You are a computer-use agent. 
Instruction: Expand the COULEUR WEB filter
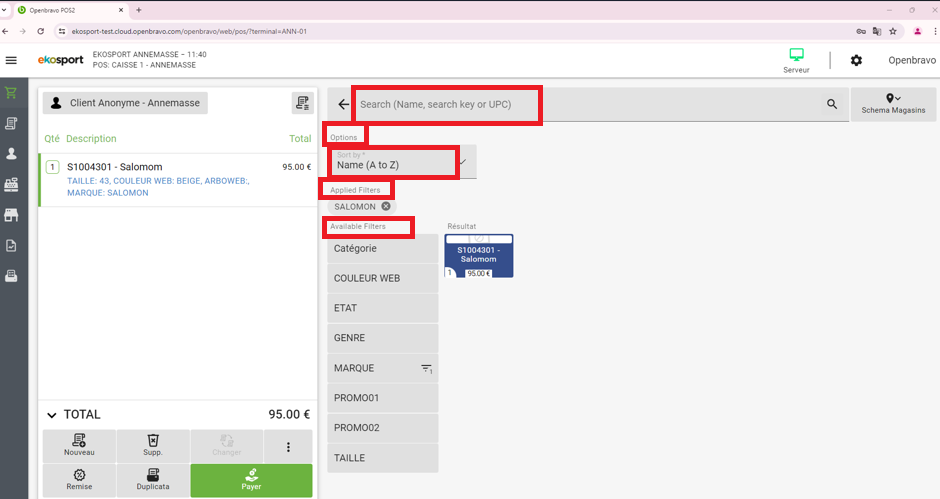coord(382,278)
